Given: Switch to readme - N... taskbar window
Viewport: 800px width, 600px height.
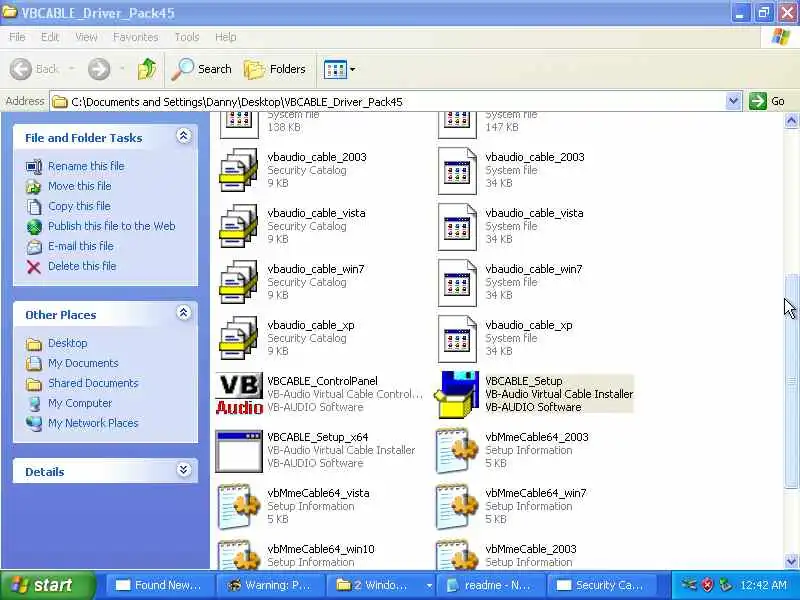Looking at the screenshot, I should pyautogui.click(x=490, y=585).
